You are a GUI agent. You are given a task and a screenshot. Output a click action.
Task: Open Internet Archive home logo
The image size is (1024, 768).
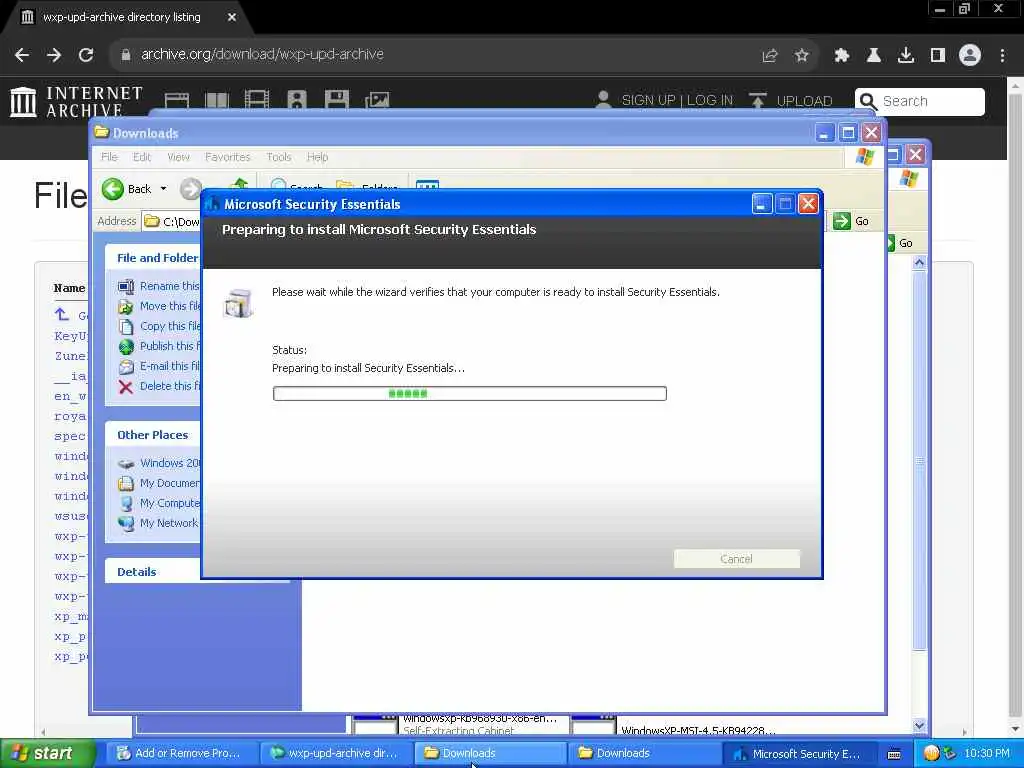coord(75,101)
